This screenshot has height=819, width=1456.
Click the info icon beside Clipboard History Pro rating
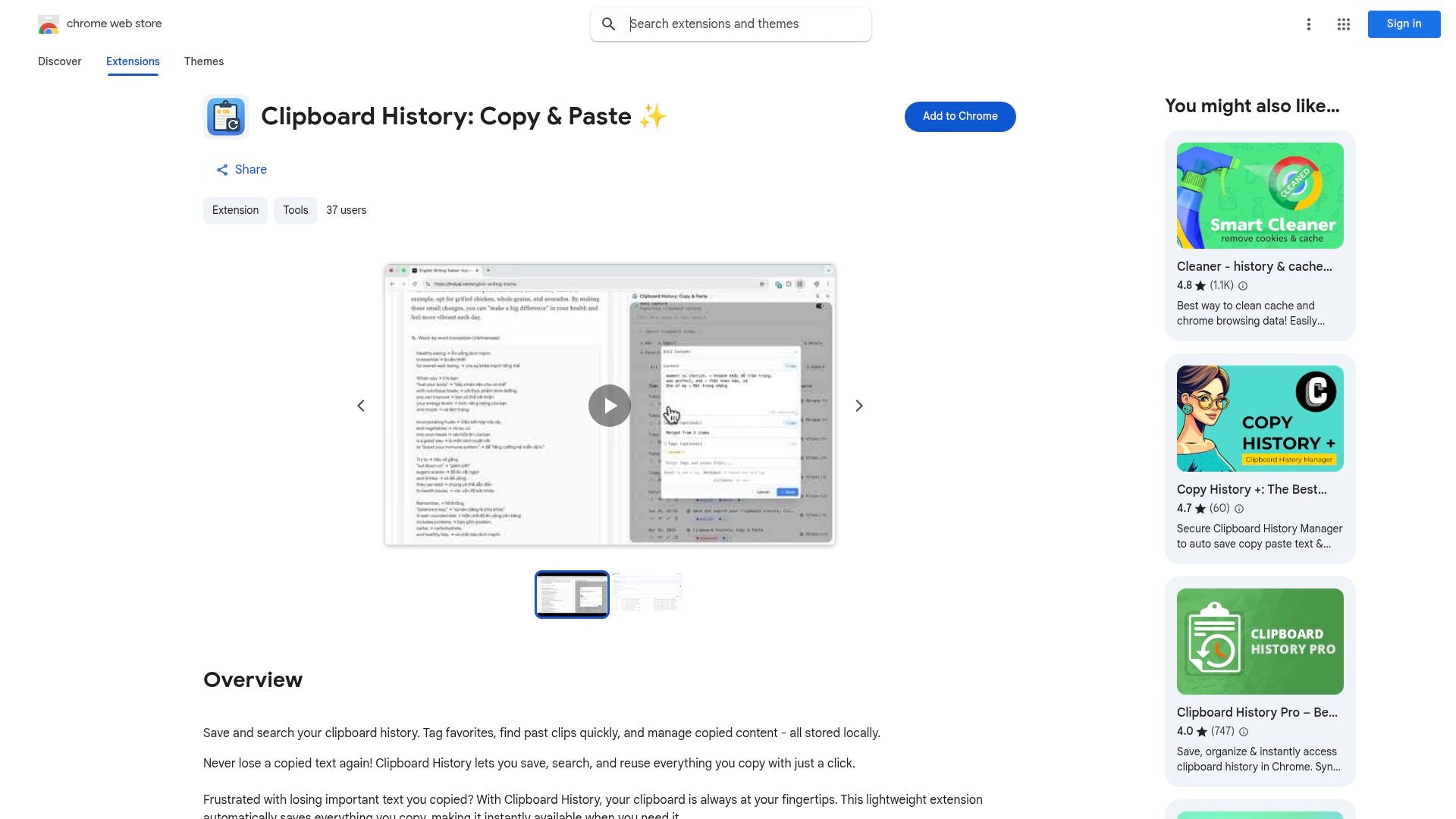[x=1243, y=732]
